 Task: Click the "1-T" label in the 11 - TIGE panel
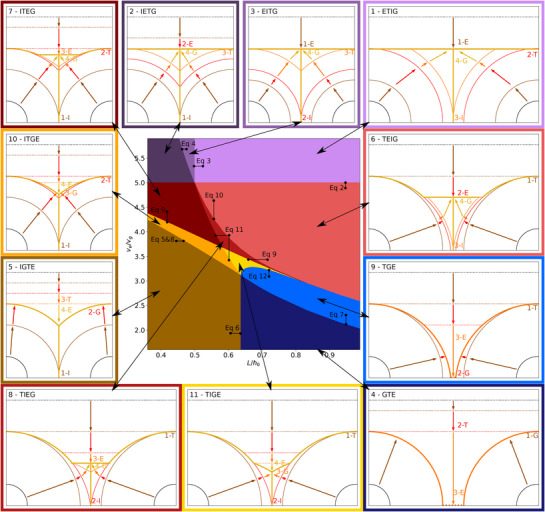(351, 436)
